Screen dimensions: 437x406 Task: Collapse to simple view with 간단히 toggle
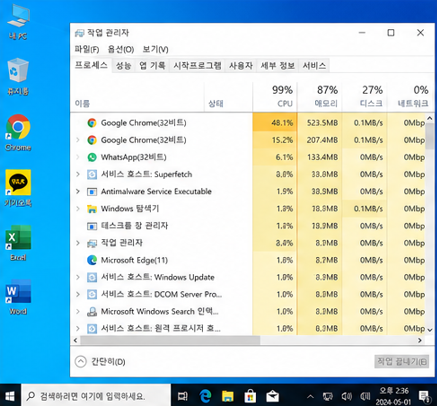coord(100,362)
